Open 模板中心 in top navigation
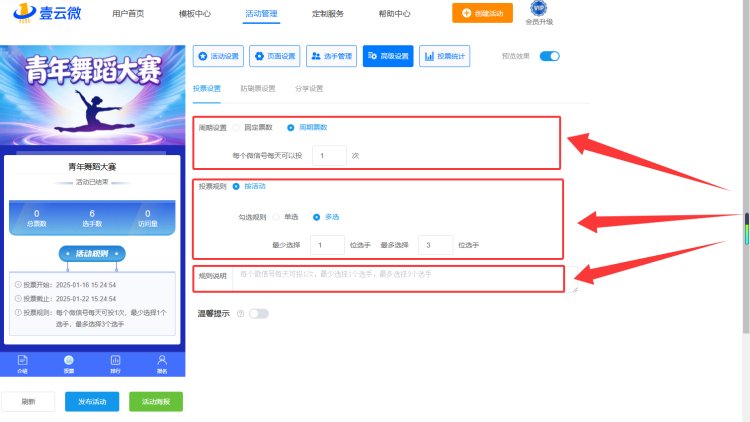This screenshot has width=750, height=422. click(195, 13)
